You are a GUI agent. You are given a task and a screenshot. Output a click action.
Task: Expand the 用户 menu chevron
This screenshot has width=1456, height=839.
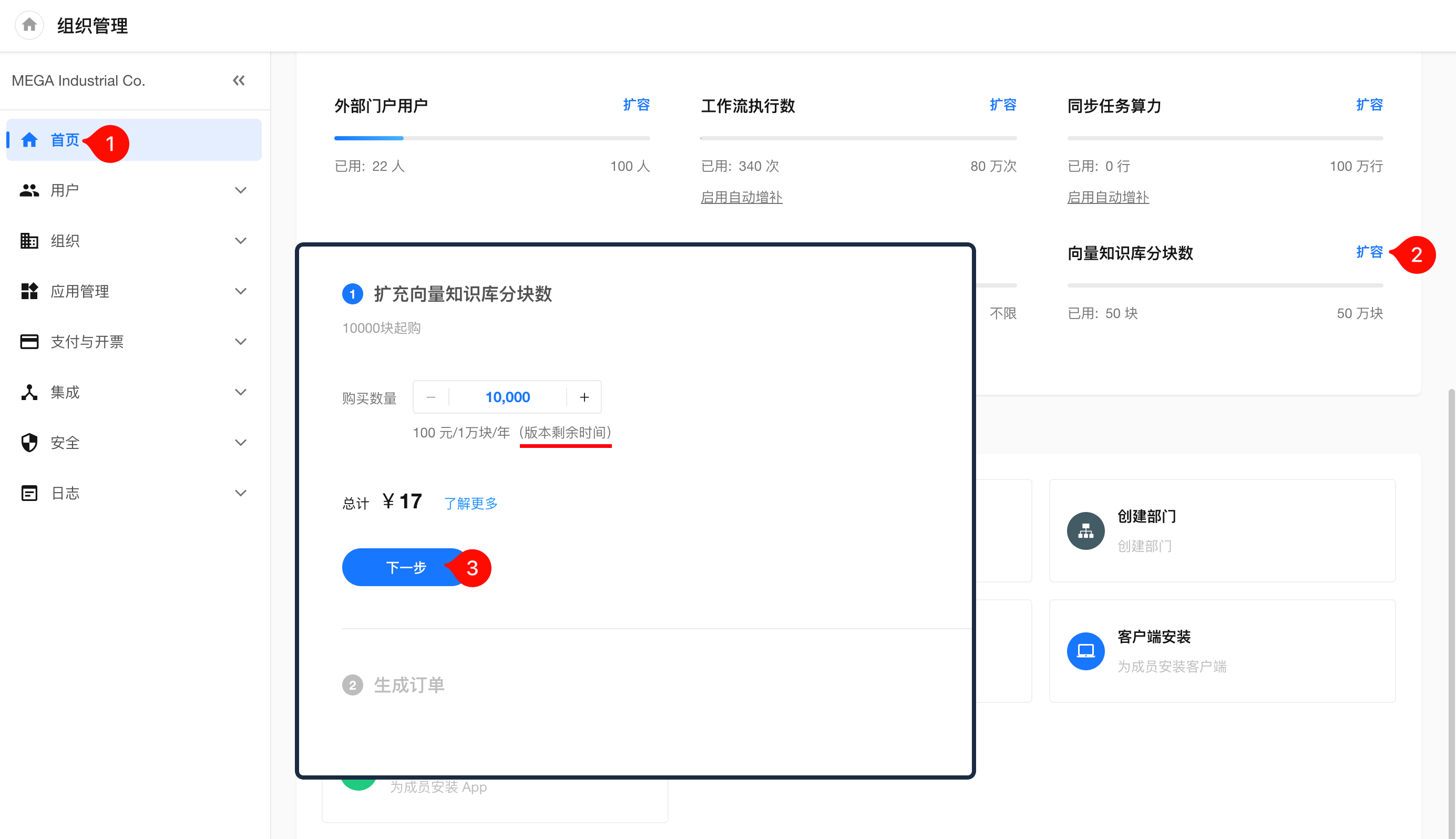[x=241, y=190]
